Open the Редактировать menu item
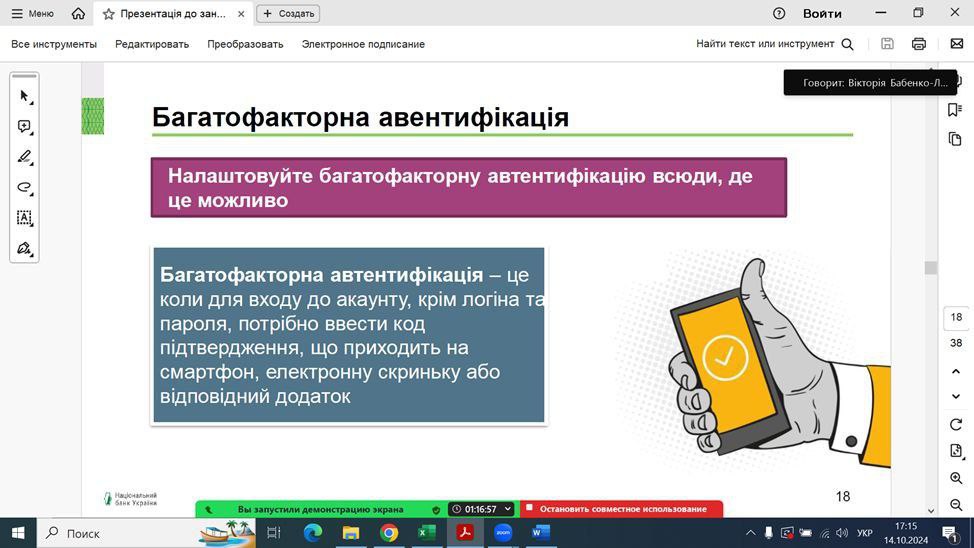Screen dimensions: 974x548 [x=152, y=44]
